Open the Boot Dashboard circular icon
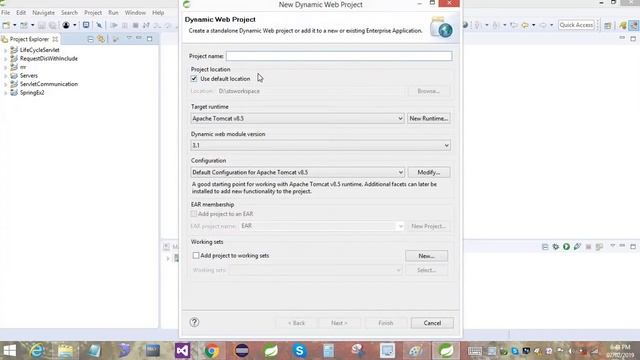Image resolution: width=640 pixels, height=360 pixels. [66, 25]
